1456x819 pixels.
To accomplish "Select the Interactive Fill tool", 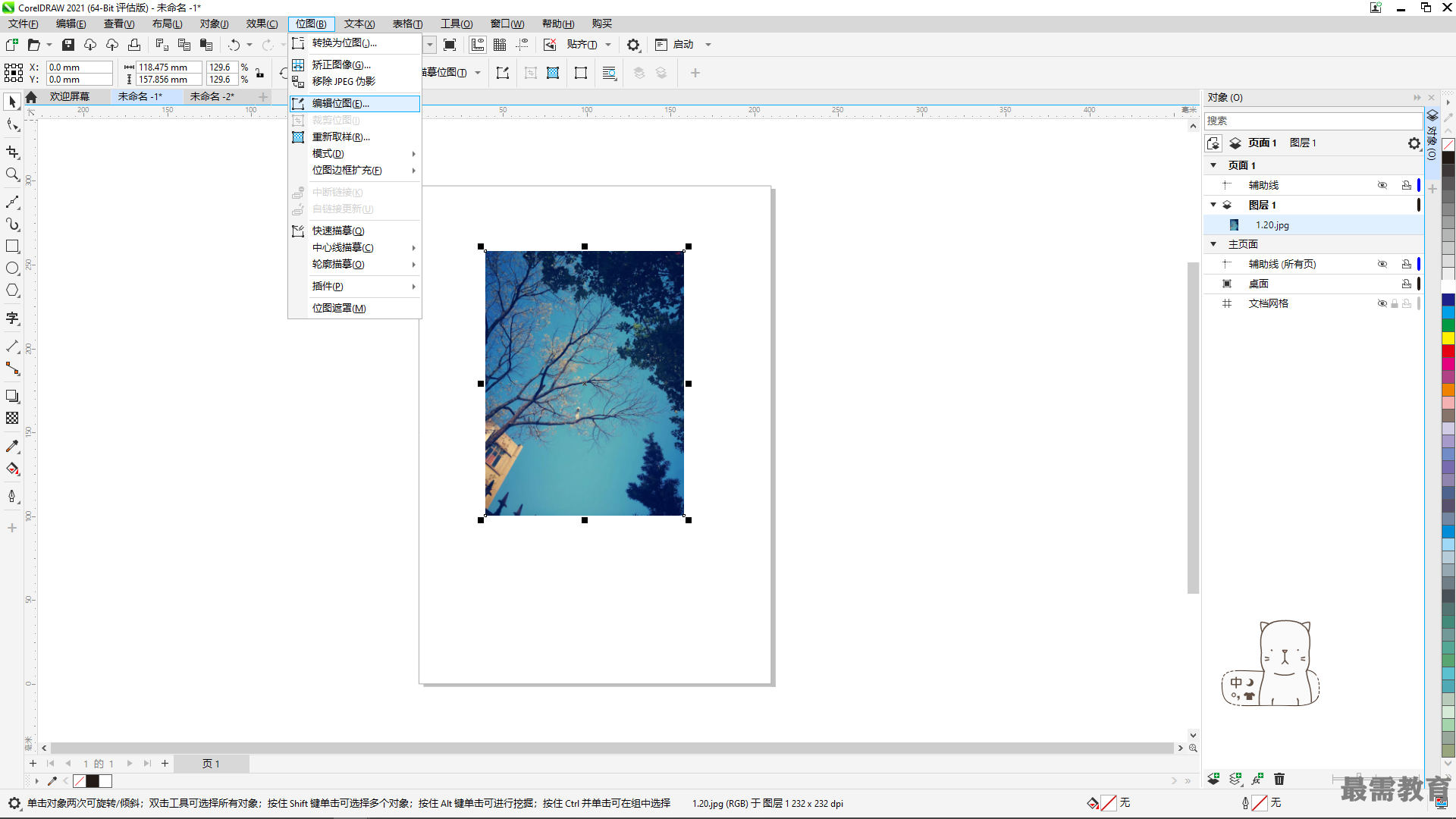I will click(x=12, y=469).
